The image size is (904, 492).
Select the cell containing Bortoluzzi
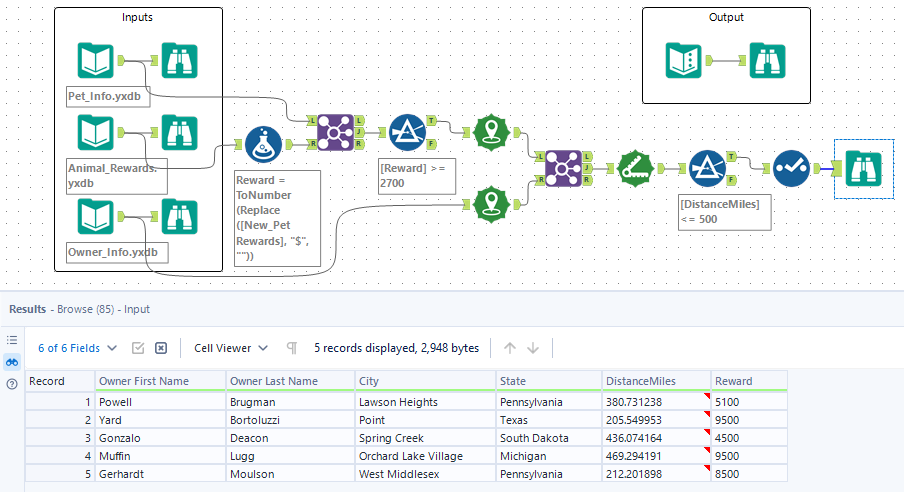click(x=291, y=420)
